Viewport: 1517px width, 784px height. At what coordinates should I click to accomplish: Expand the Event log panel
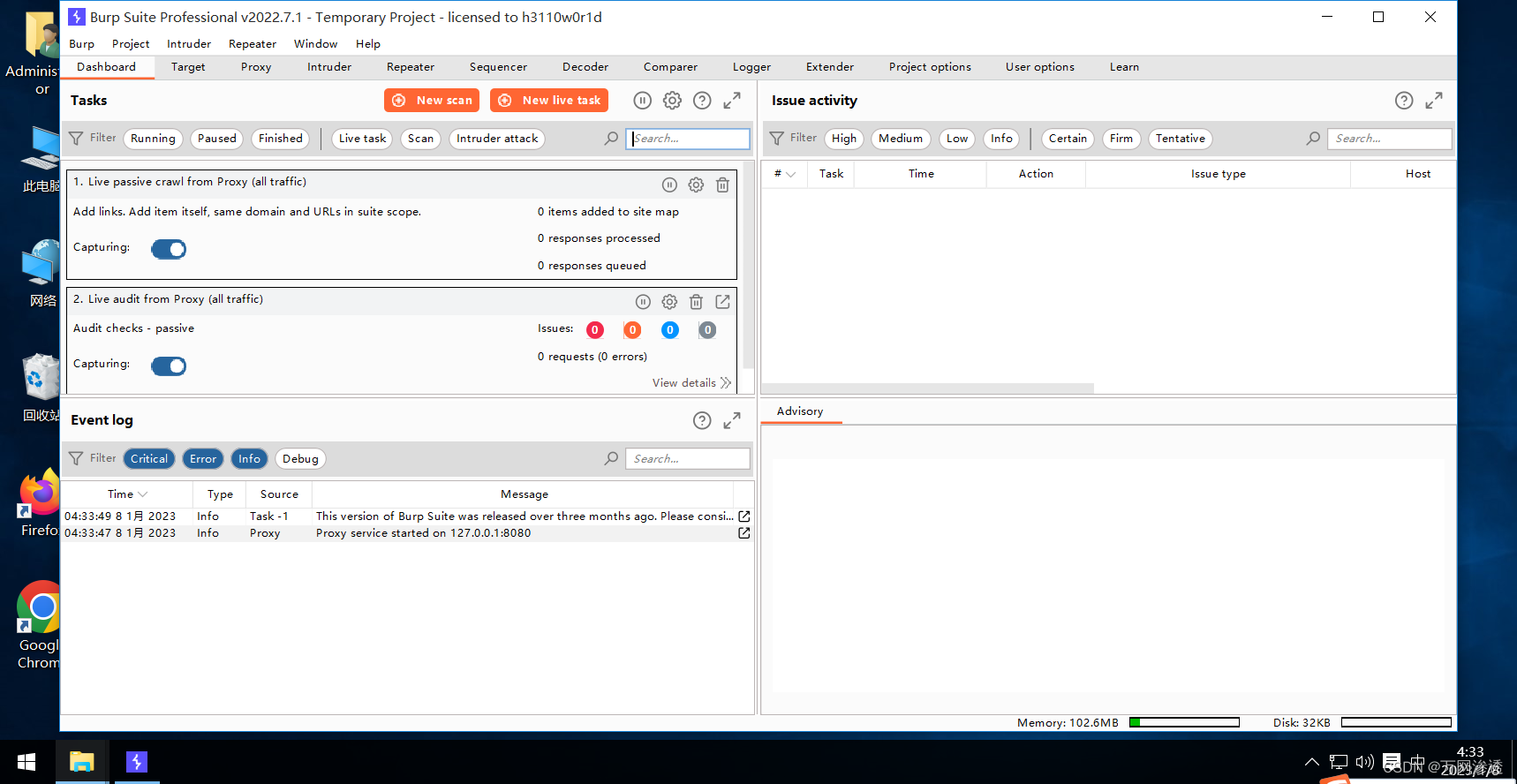732,420
